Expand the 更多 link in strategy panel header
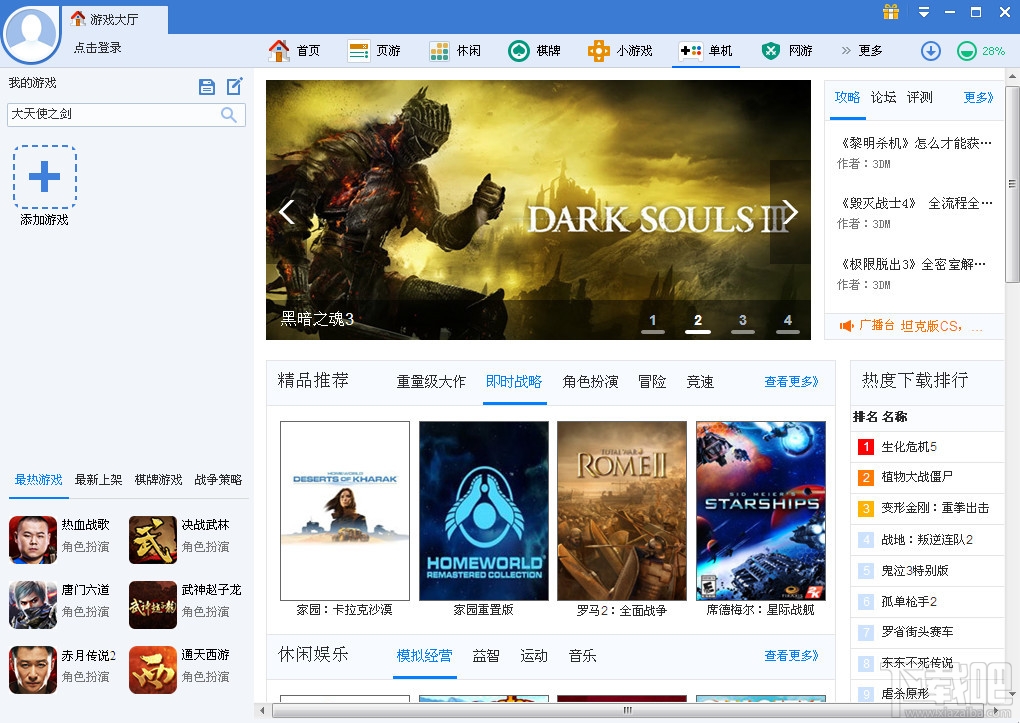The height and width of the screenshot is (723, 1020). [978, 98]
